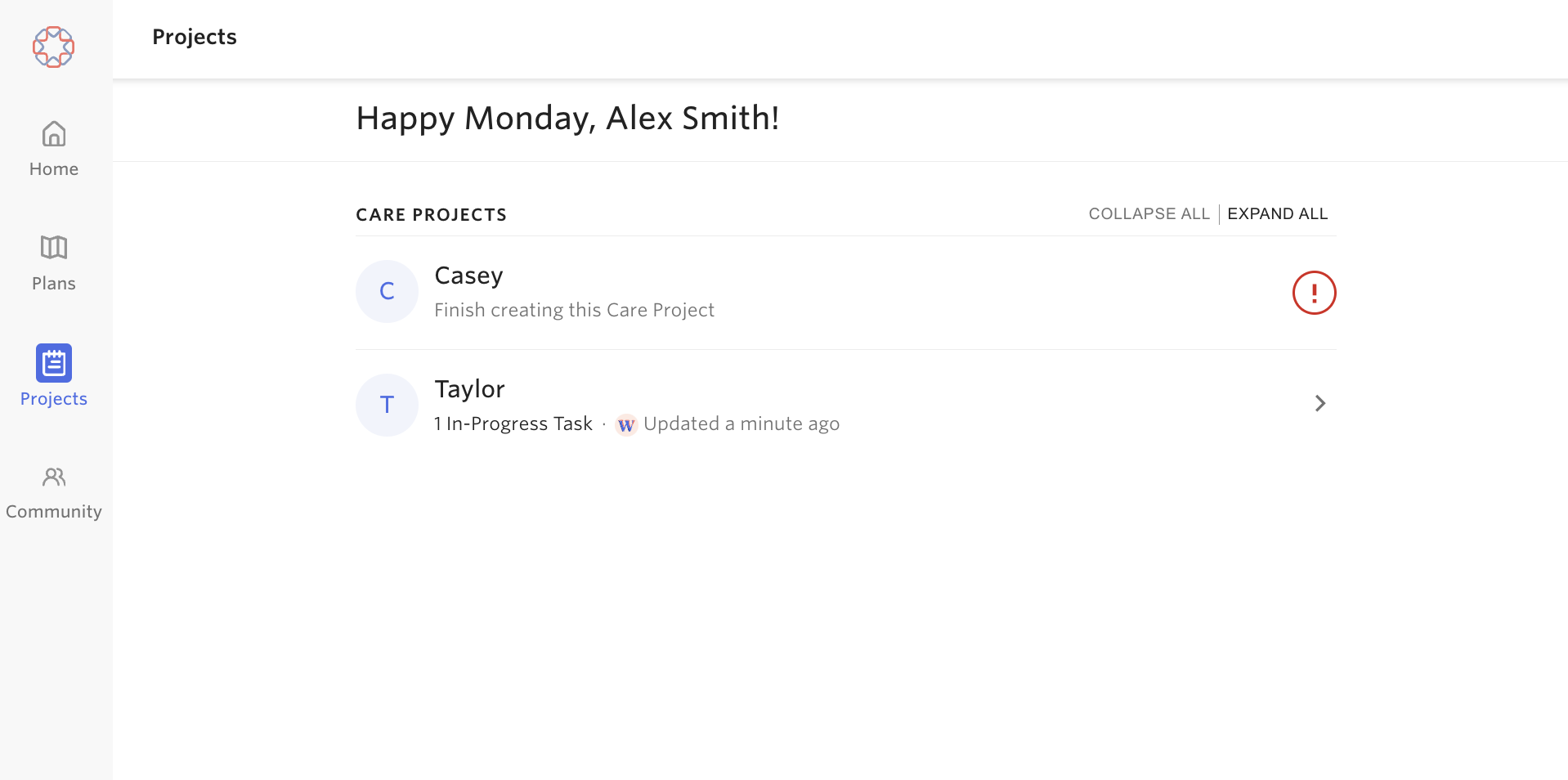
Task: Switch to the Plans label in sidebar
Action: 54,284
